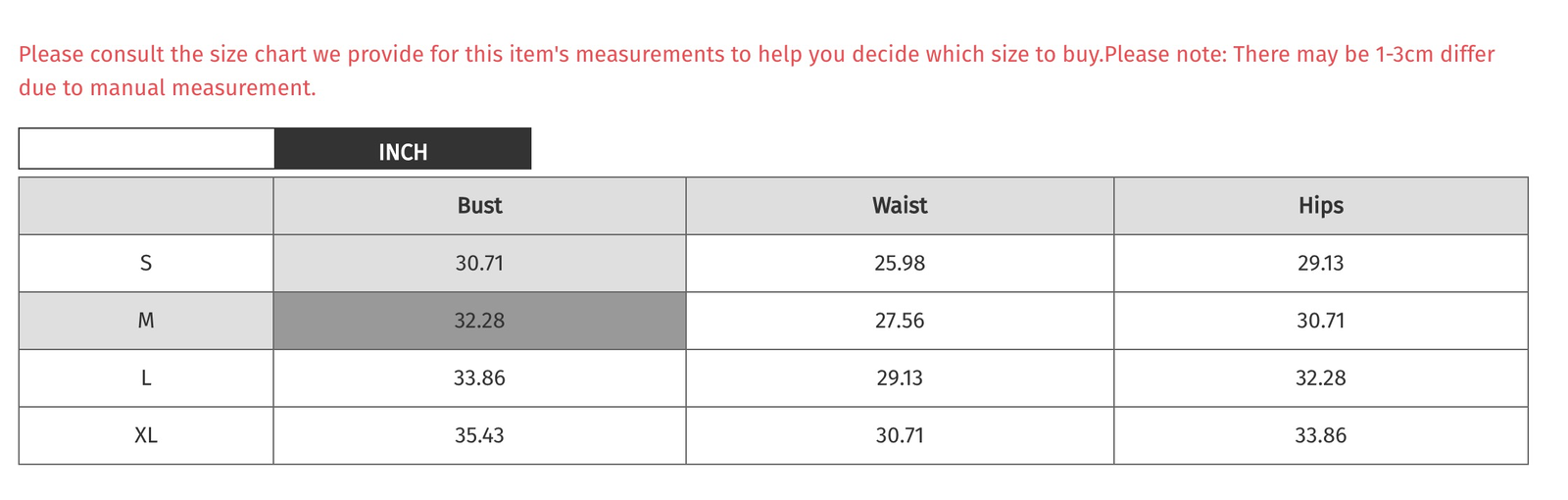Viewport: 1568px width, 500px height.
Task: Click the XL bust value 35.43
Action: pos(479,435)
